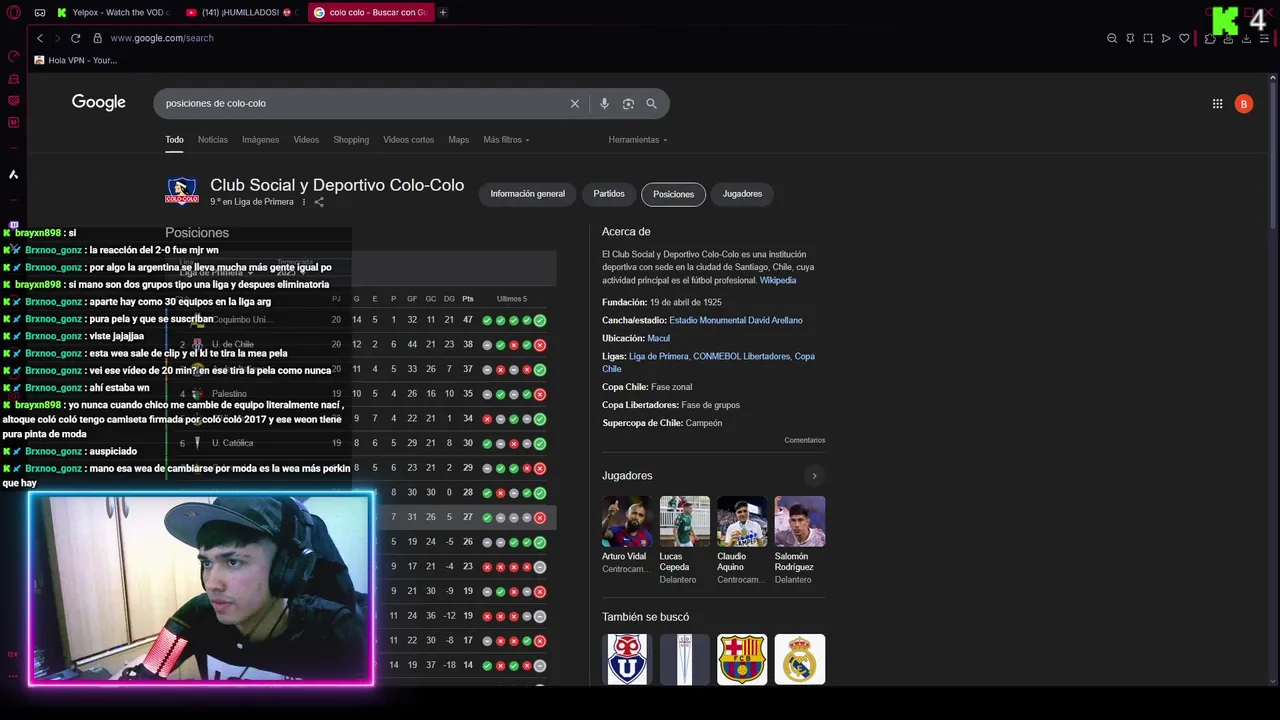The width and height of the screenshot is (1280, 720).
Task: Click the Pts column header
Action: [467, 299]
